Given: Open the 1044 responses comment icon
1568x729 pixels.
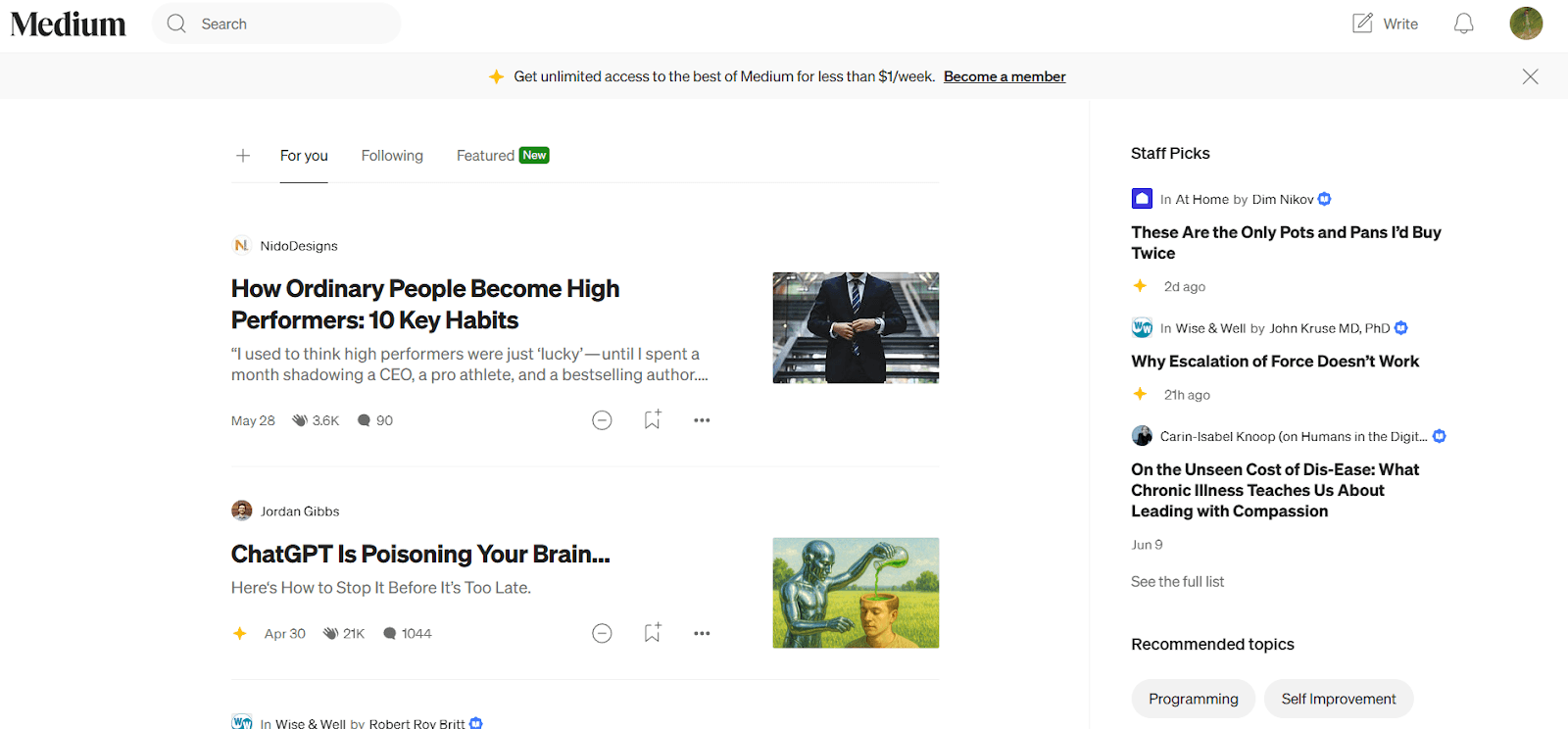Looking at the screenshot, I should click(x=389, y=633).
